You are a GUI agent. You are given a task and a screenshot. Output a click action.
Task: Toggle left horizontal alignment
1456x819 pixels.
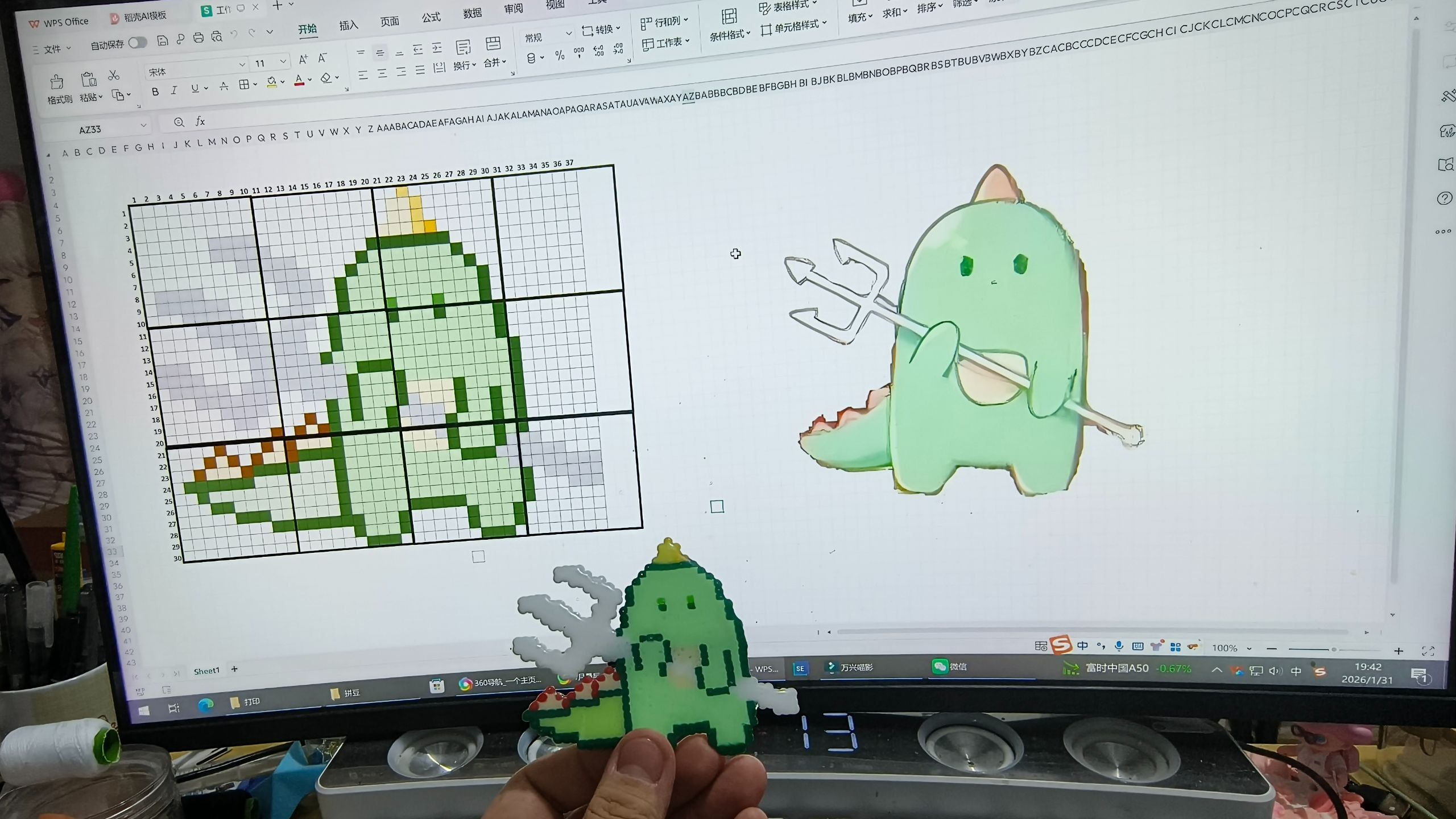(363, 75)
